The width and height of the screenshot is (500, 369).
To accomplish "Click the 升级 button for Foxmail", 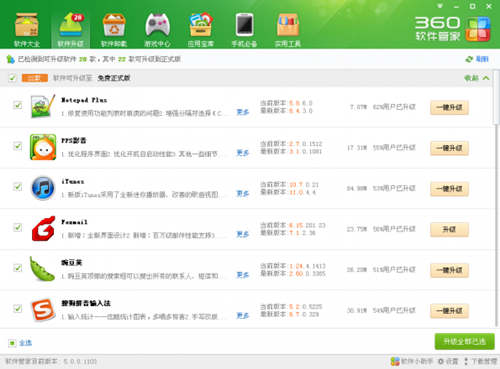I will point(449,229).
